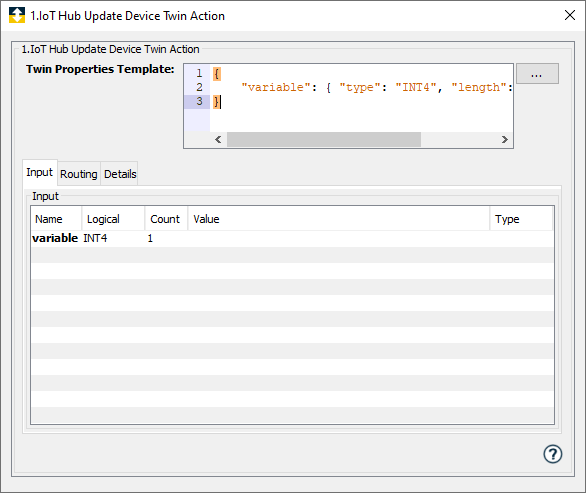Click line number 3 in editor gutter
The width and height of the screenshot is (586, 493).
[199, 101]
